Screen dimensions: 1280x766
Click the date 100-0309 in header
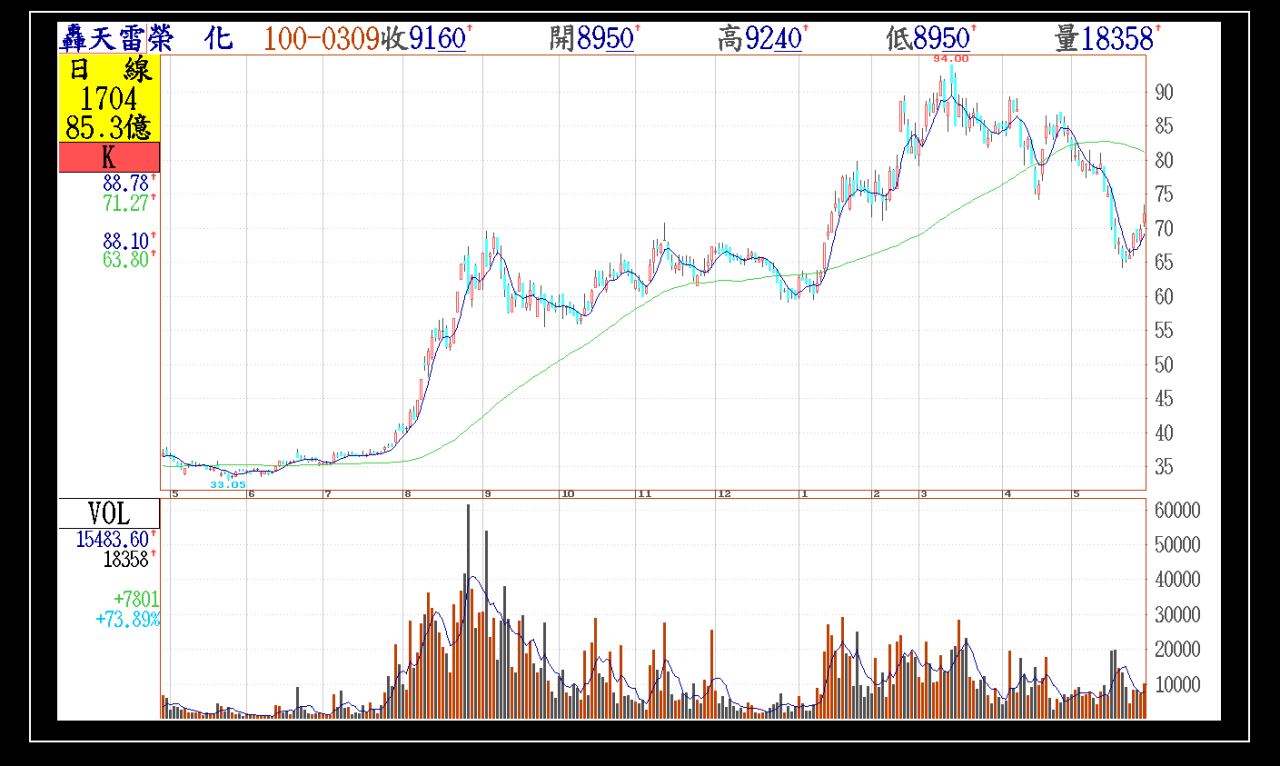[x=321, y=39]
